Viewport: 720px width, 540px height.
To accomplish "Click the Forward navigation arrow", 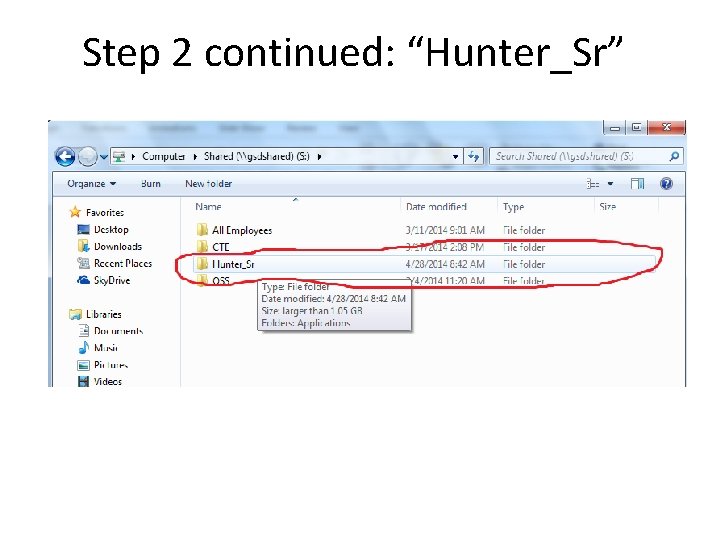I will (x=88, y=157).
